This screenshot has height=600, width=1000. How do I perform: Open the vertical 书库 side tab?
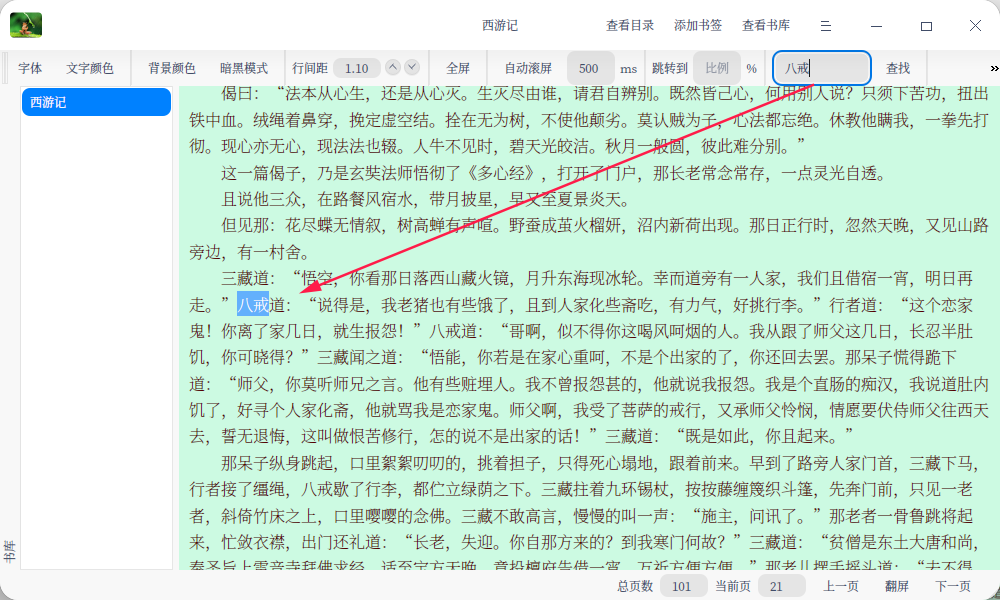pyautogui.click(x=9, y=552)
